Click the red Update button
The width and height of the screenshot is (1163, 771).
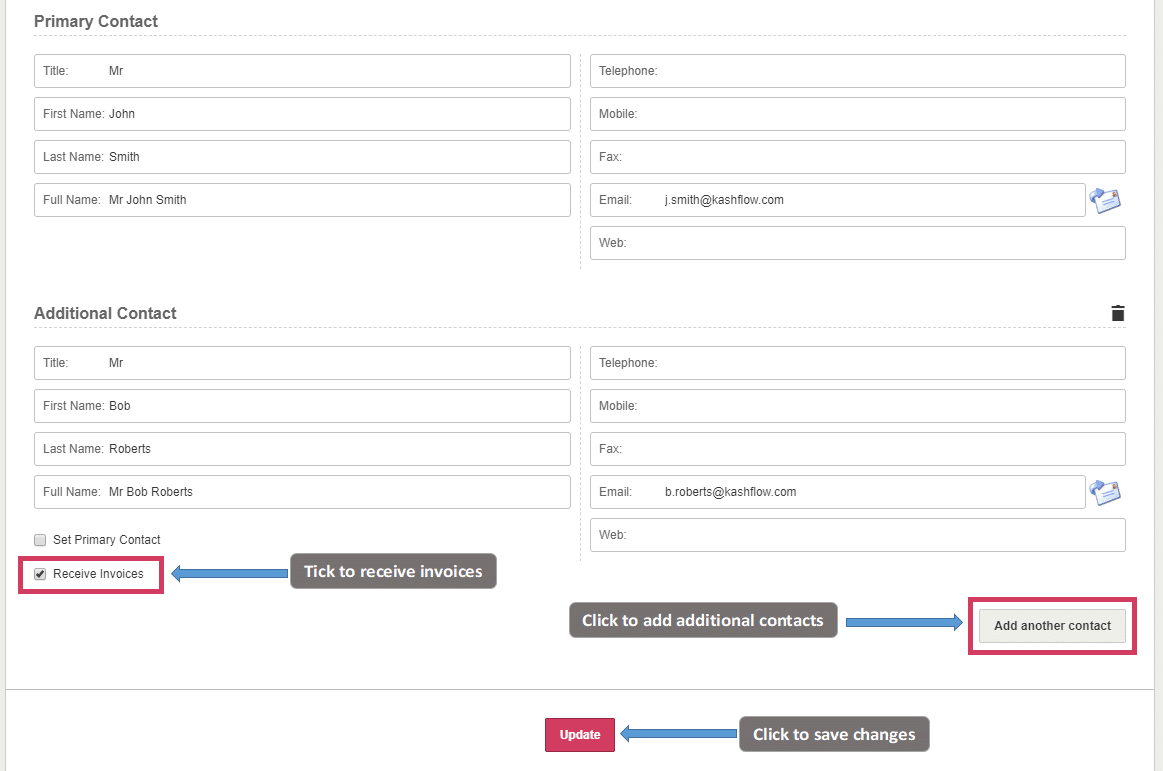coord(580,735)
